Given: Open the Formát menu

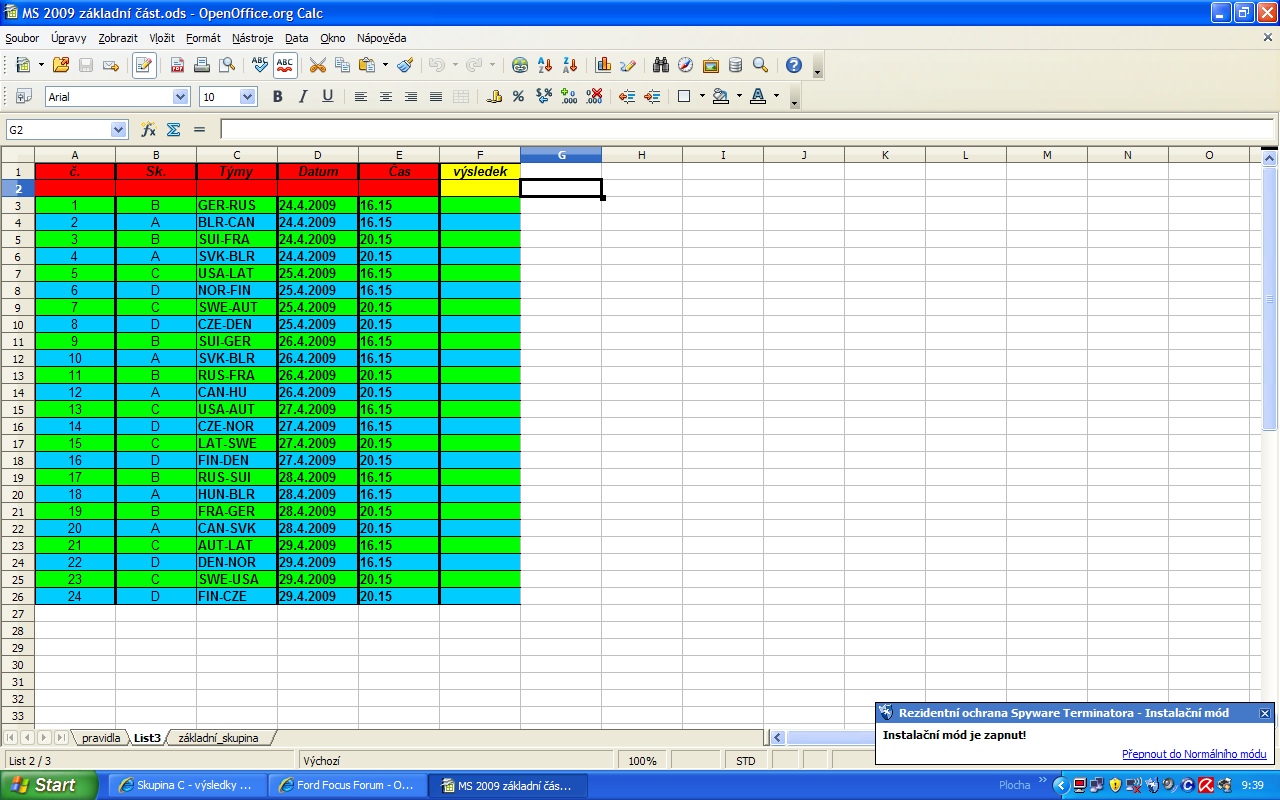Looking at the screenshot, I should [x=203, y=38].
